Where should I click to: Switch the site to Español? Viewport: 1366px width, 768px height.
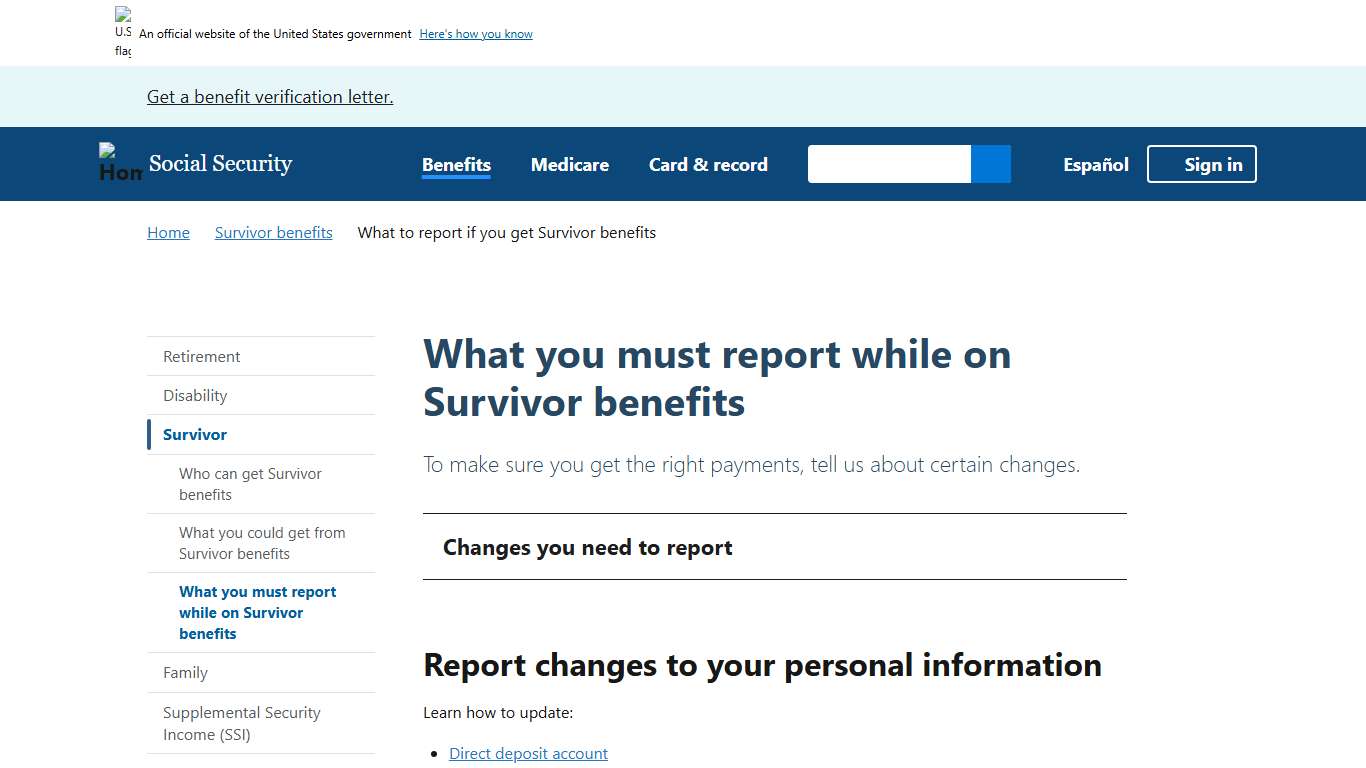[1095, 164]
